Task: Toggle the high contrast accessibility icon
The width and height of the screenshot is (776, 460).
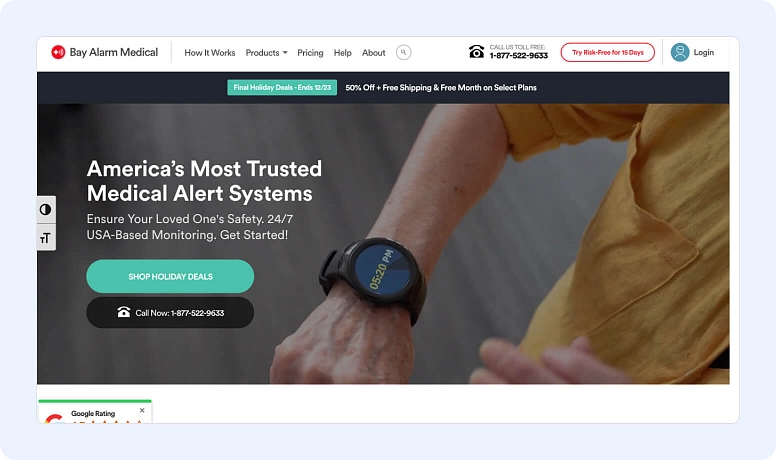Action: point(46,209)
